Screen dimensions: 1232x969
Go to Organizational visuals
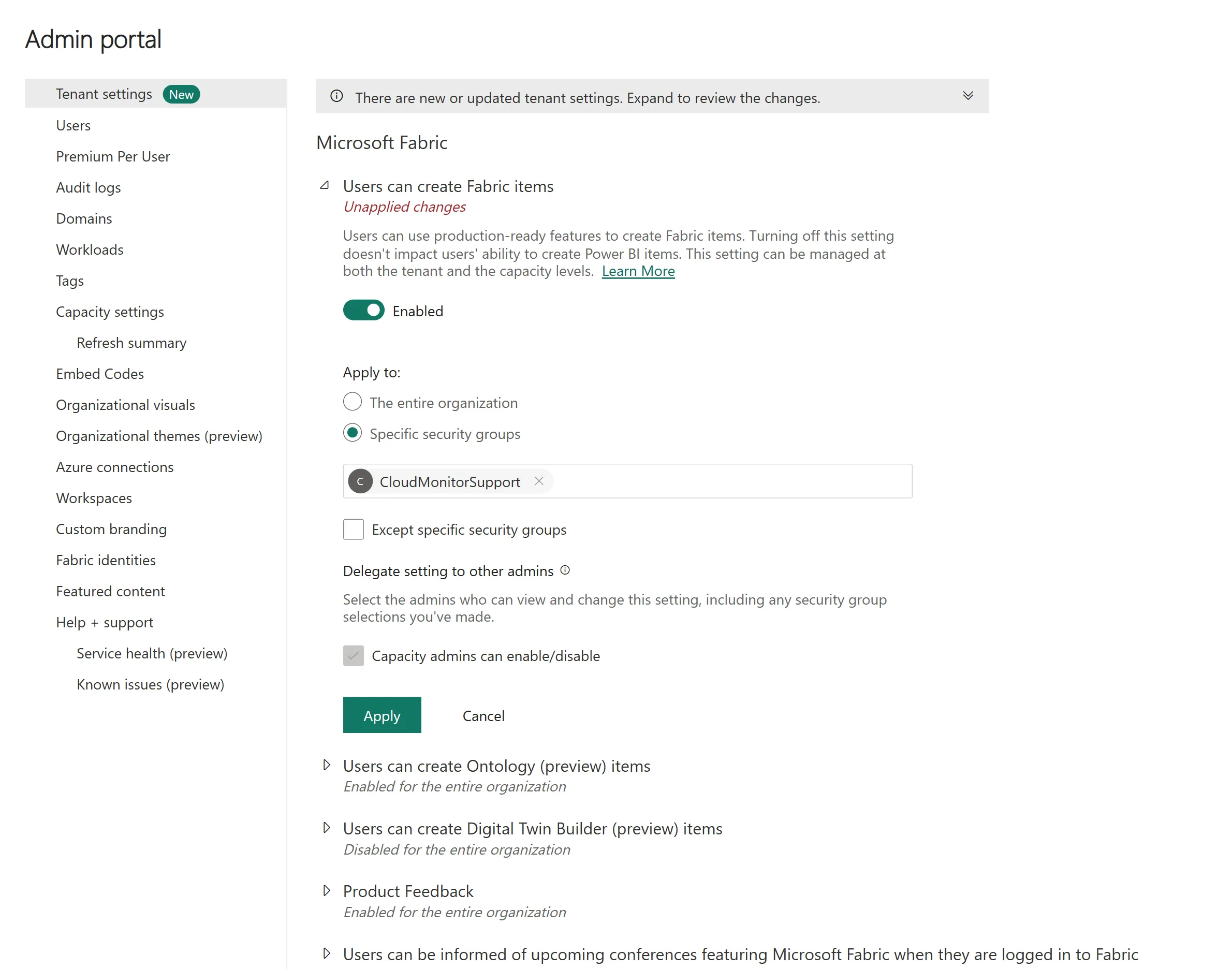pos(125,405)
